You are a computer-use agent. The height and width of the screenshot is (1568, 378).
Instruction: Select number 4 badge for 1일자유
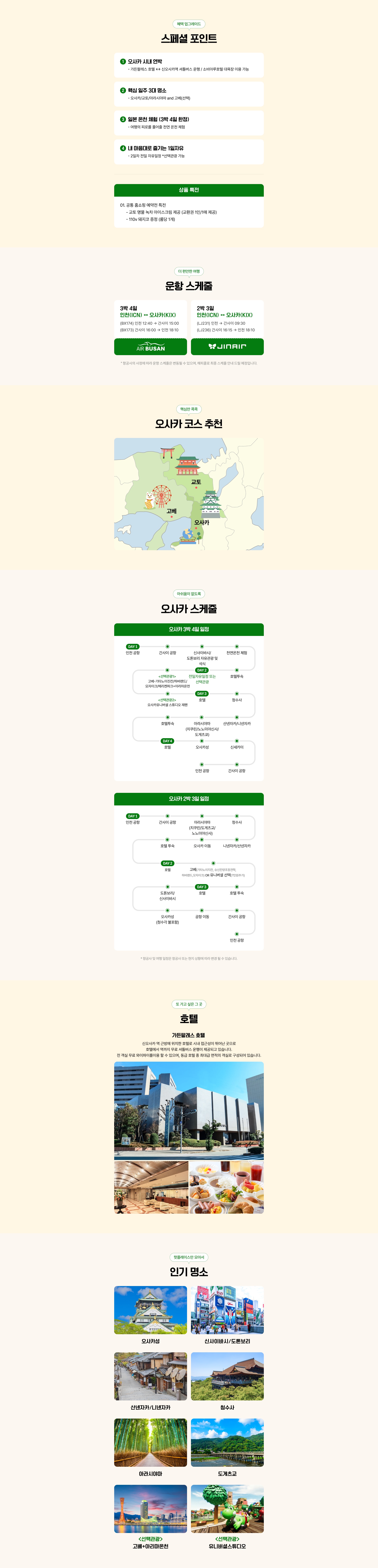click(x=122, y=148)
